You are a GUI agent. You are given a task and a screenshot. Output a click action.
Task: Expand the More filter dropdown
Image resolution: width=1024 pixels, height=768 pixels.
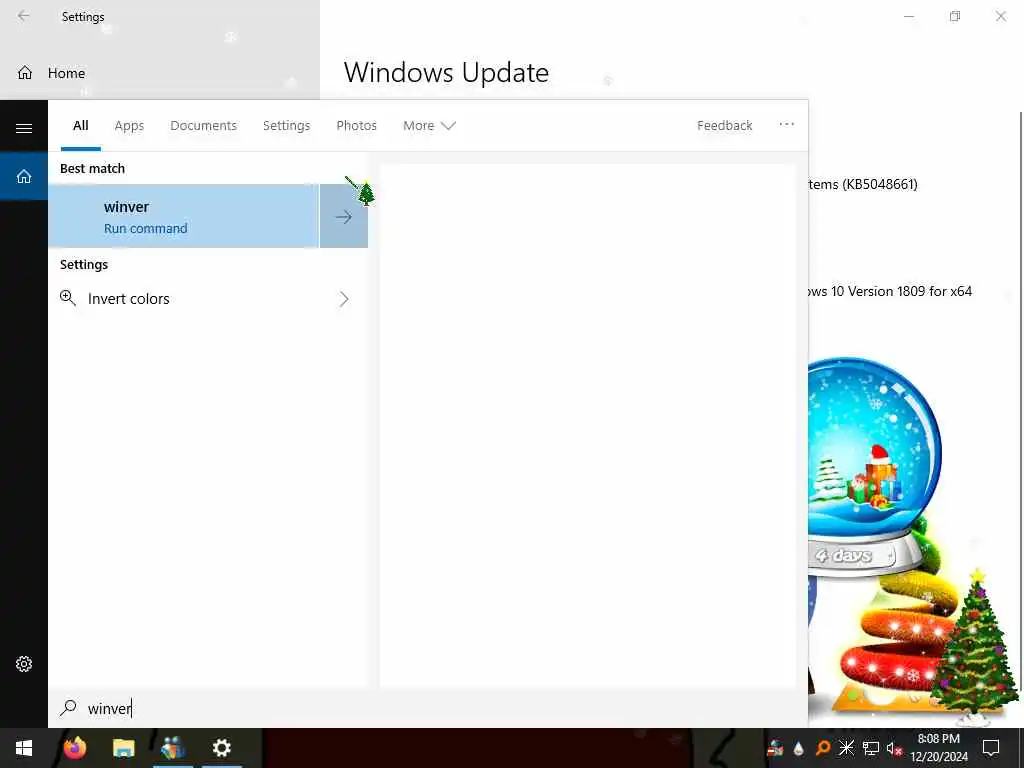[x=429, y=125]
